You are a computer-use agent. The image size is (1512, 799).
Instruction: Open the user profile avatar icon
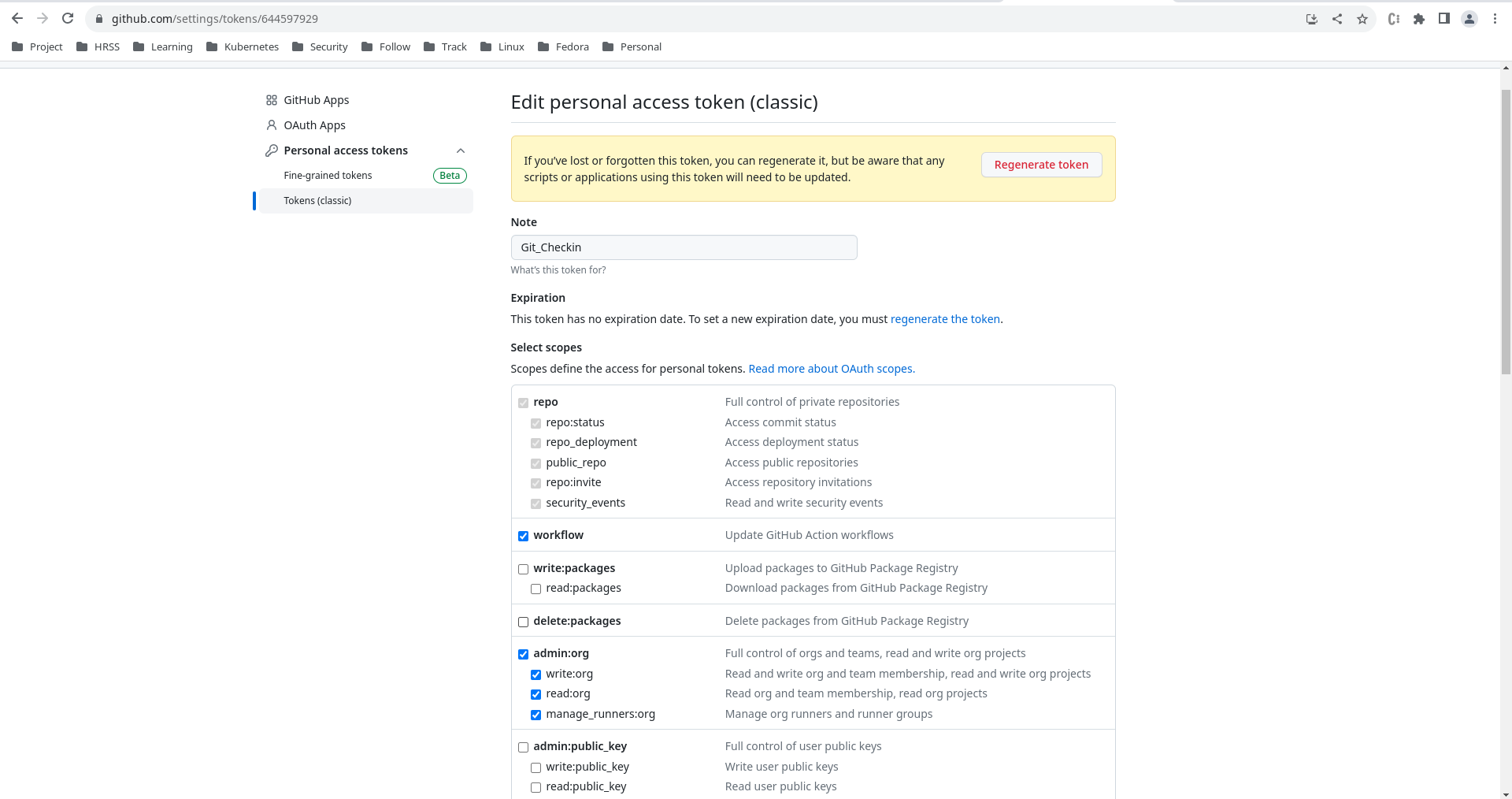(1469, 19)
